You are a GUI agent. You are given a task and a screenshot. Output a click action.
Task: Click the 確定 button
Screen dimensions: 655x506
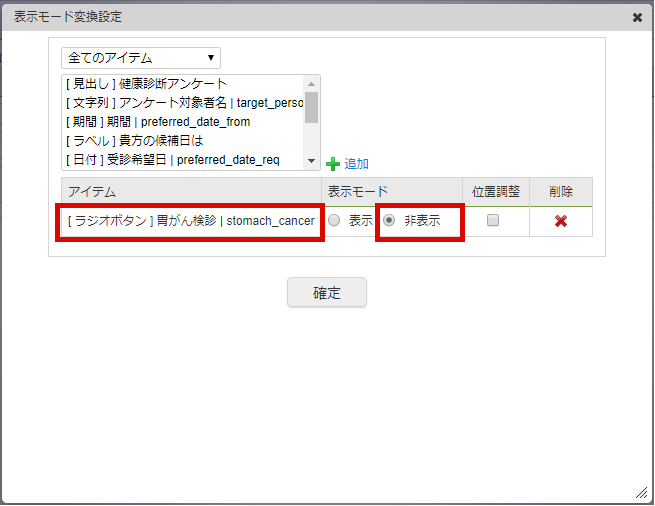[327, 292]
